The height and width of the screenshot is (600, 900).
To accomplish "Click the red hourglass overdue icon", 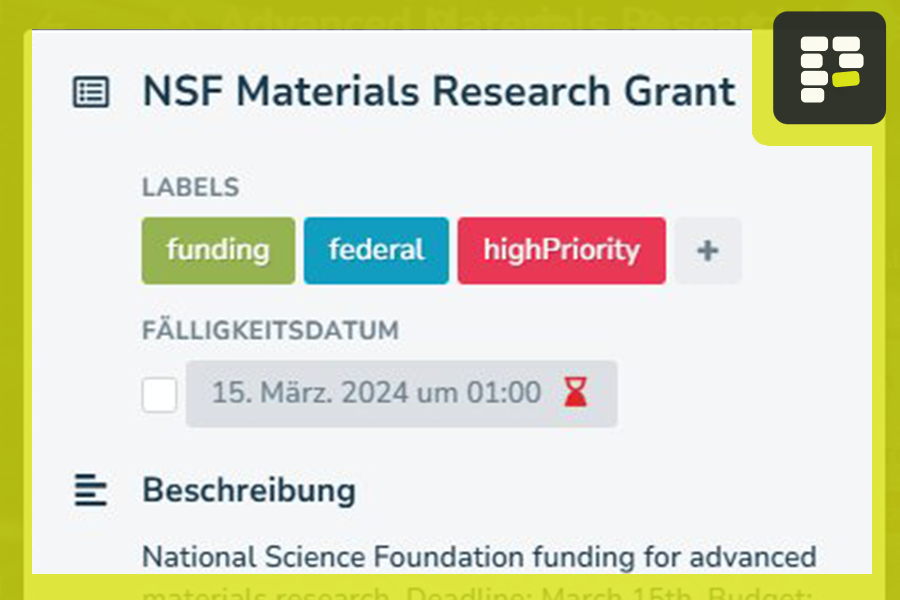I will [575, 393].
